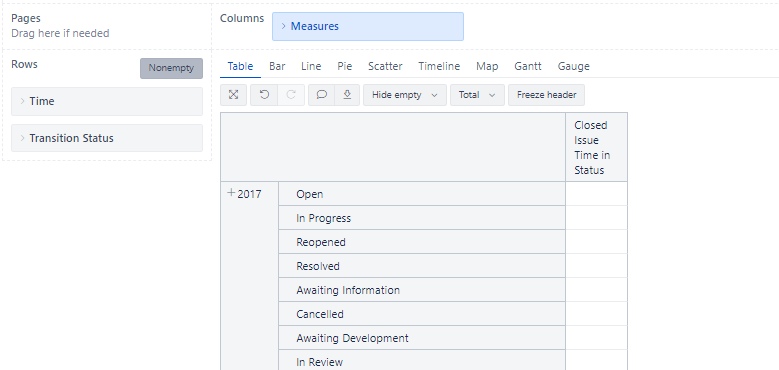779x370 pixels.
Task: Select the Awaiting Development status row
Action: tap(422, 338)
